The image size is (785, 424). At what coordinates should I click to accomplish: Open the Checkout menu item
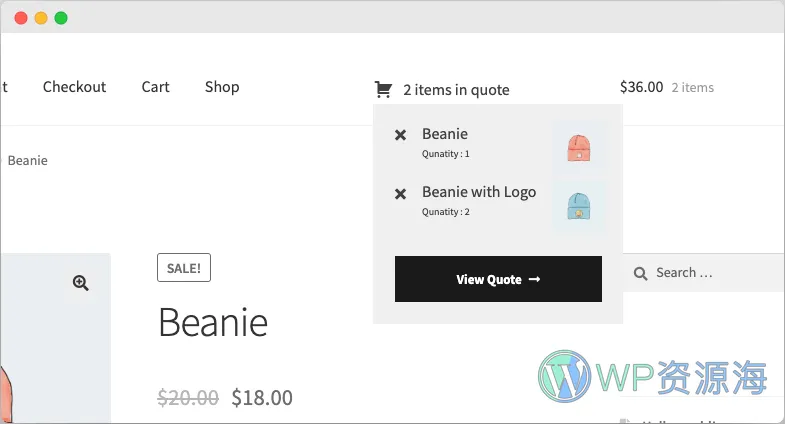75,87
